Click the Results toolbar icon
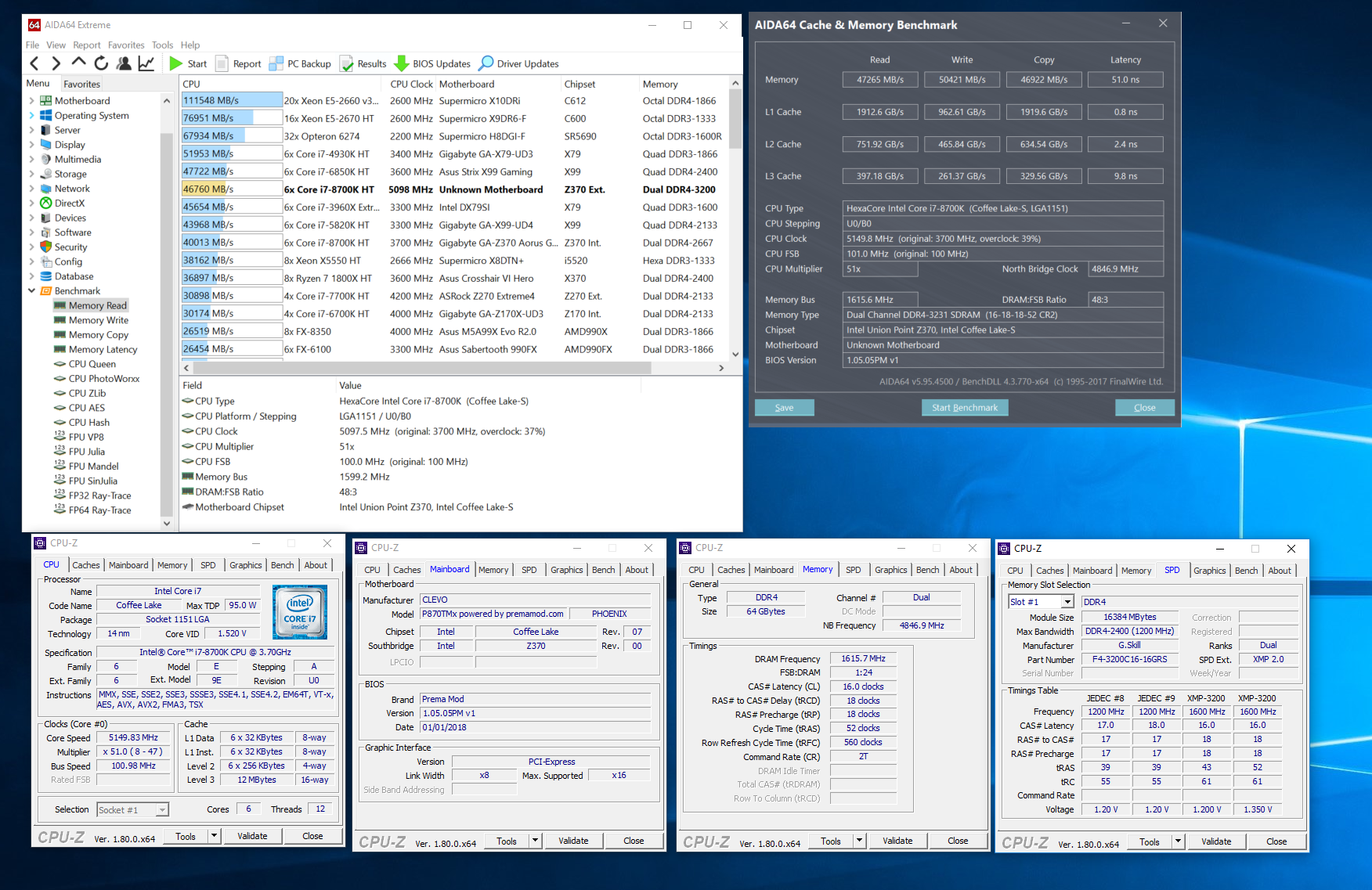1372x890 pixels. (347, 63)
